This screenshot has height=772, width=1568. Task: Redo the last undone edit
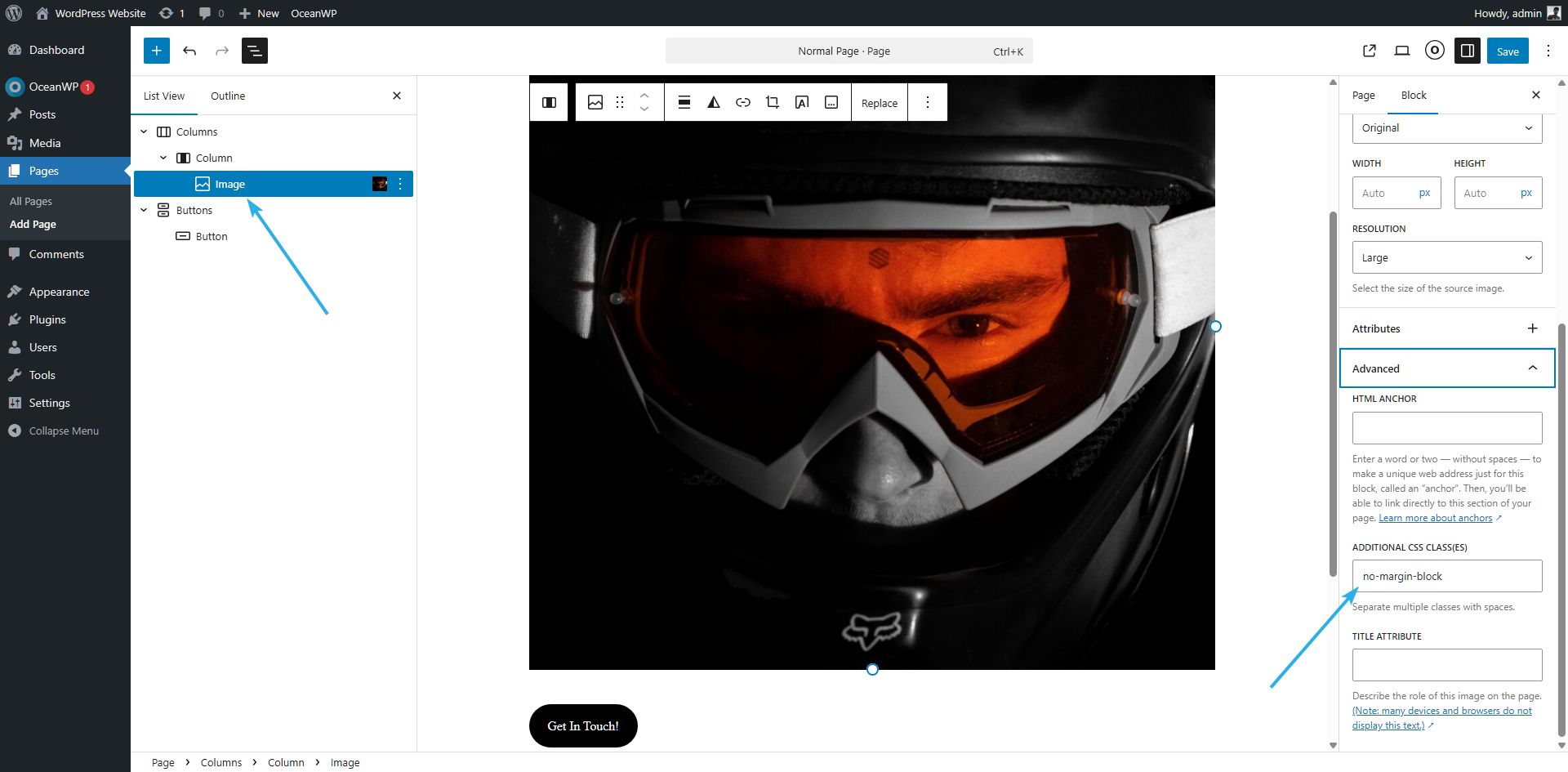tap(222, 51)
